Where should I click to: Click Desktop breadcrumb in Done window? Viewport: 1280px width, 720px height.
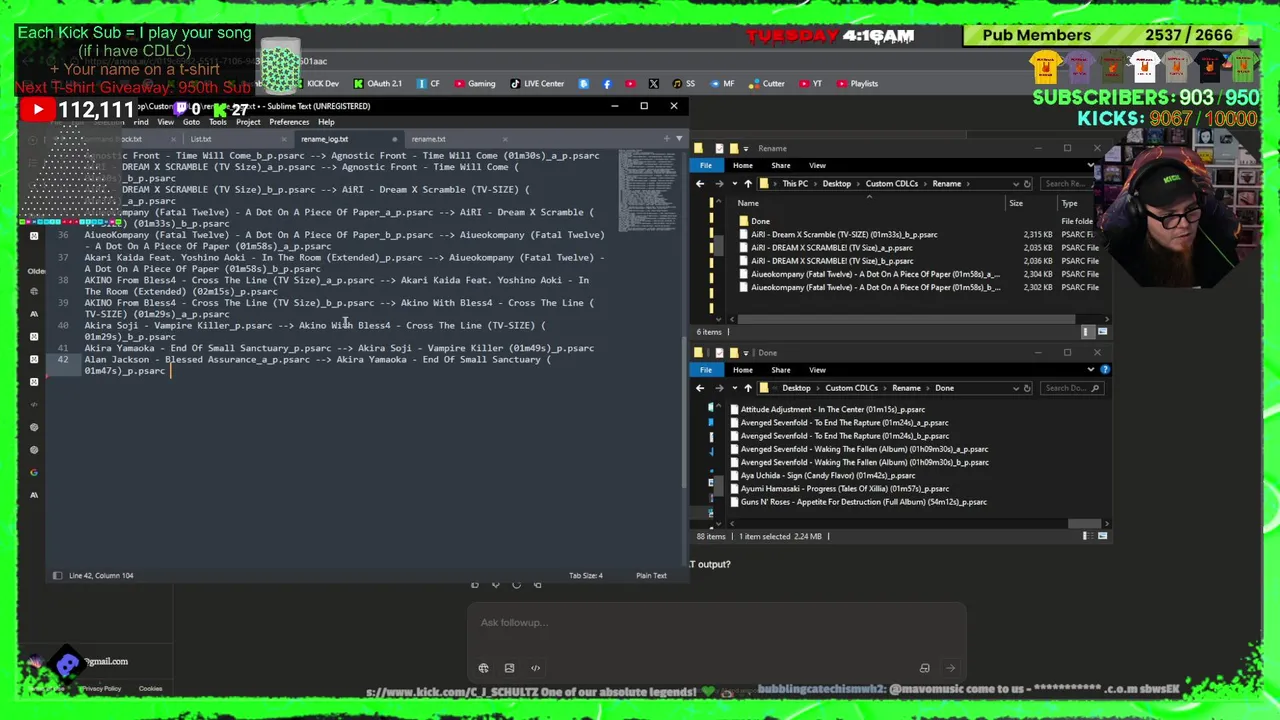click(796, 388)
